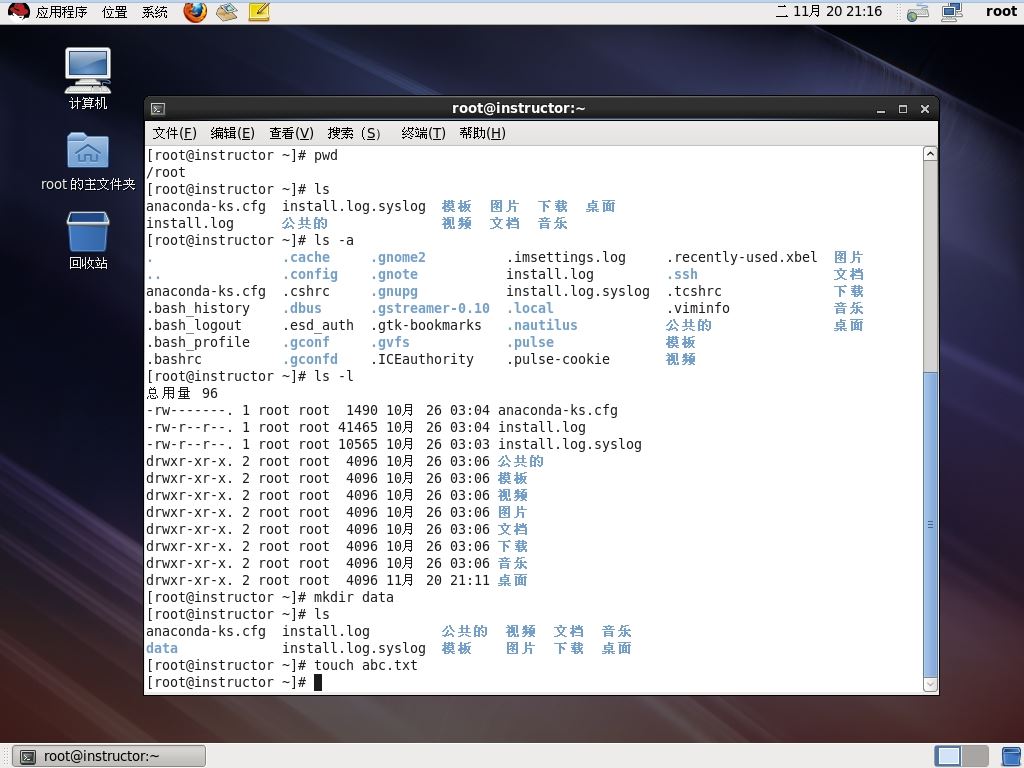The image size is (1024, 768).
Task: Maximize the root@instructor terminal window
Action: 903,109
